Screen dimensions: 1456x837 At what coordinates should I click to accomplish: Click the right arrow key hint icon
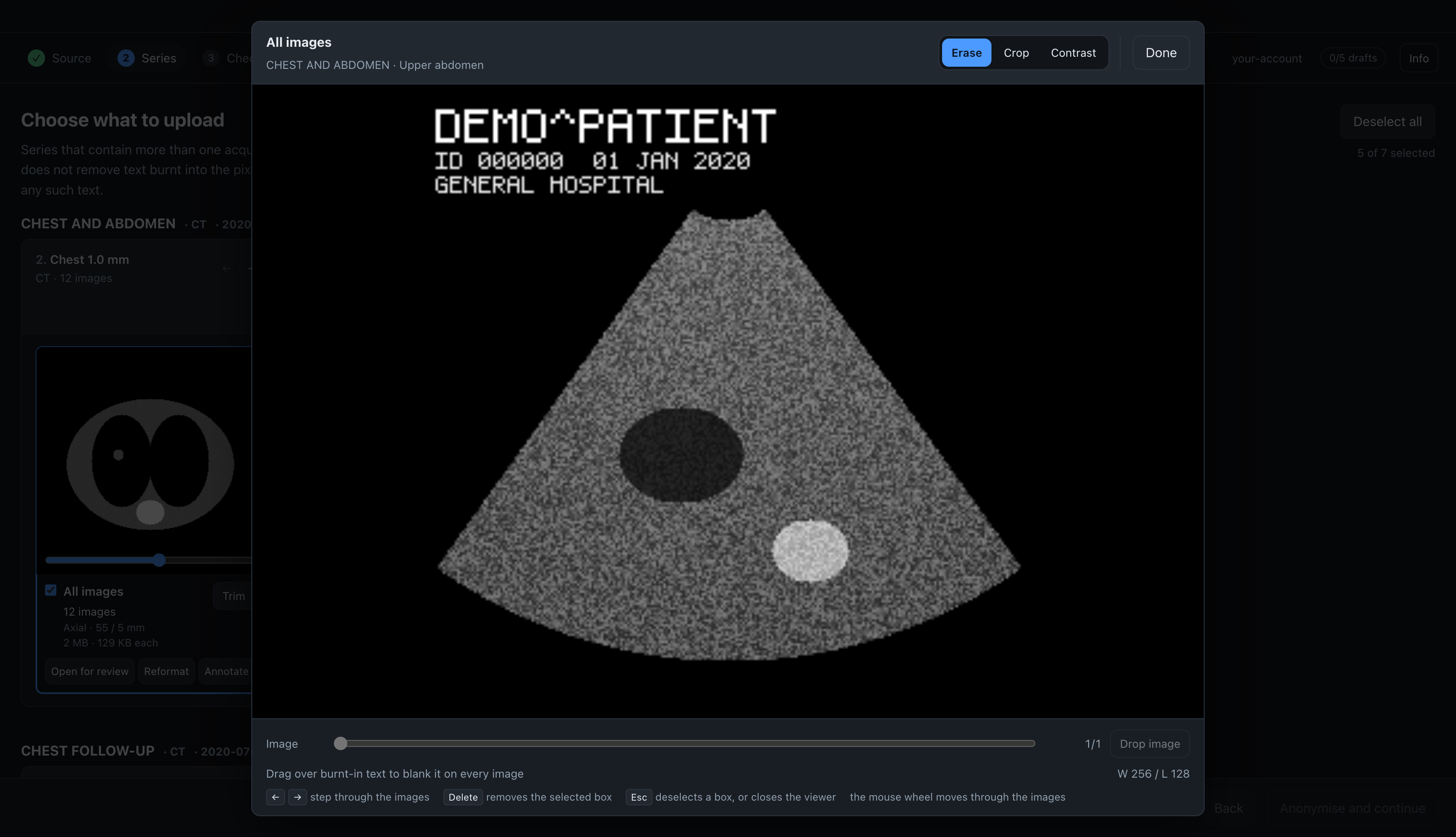pos(297,797)
